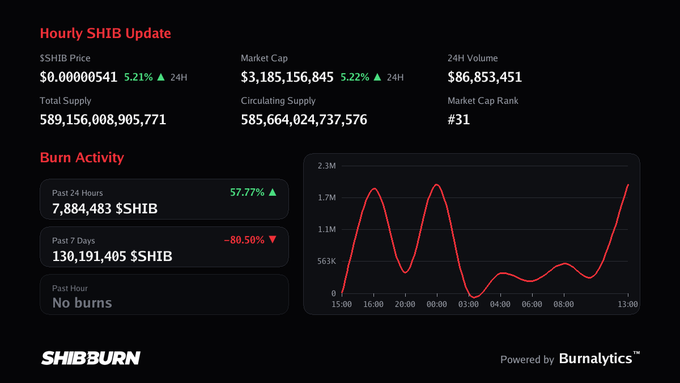The width and height of the screenshot is (680, 383).
Task: Click the 03:00 chart time label
Action: [x=468, y=304]
